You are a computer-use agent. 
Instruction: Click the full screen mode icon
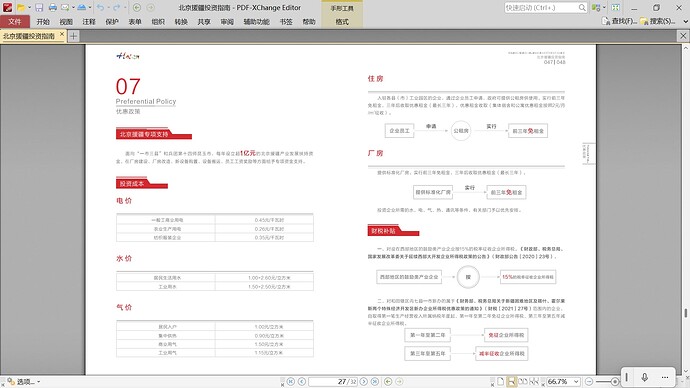[x=616, y=7]
